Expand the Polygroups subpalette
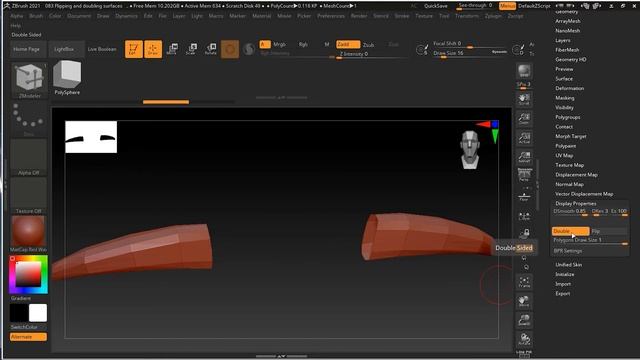Viewport: 640px width, 360px height. click(567, 117)
